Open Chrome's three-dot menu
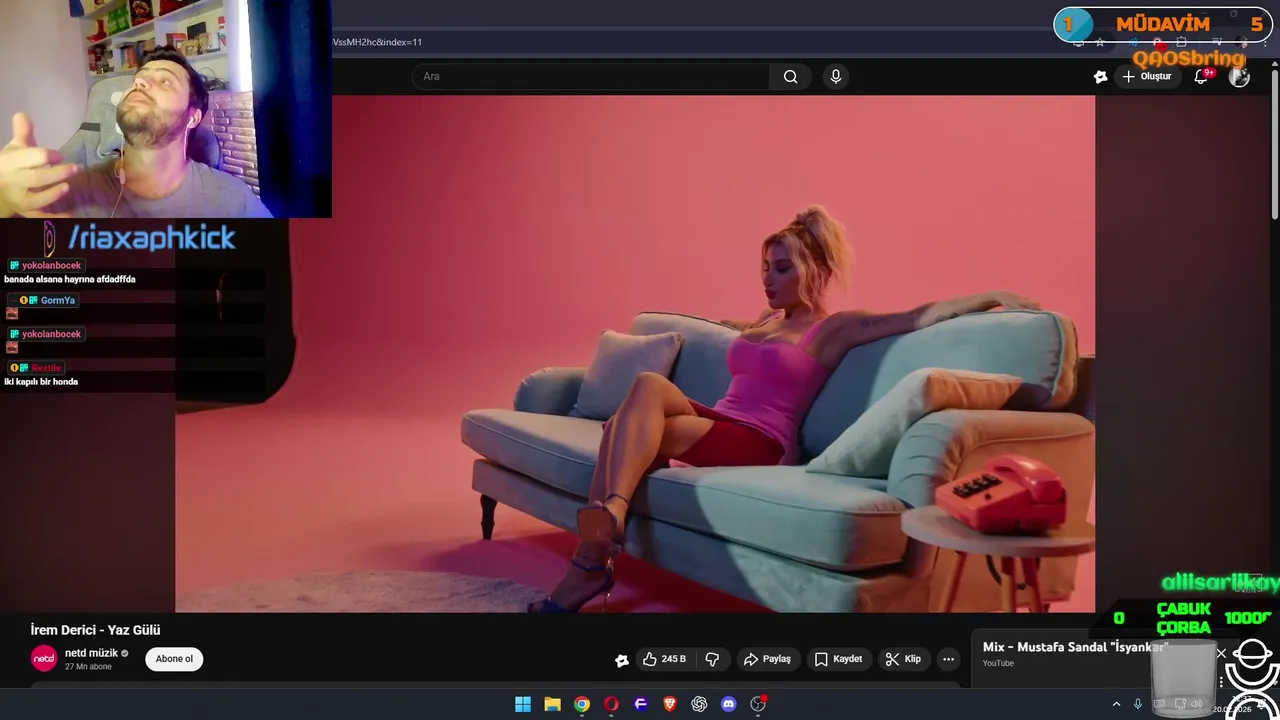 click(x=1264, y=42)
